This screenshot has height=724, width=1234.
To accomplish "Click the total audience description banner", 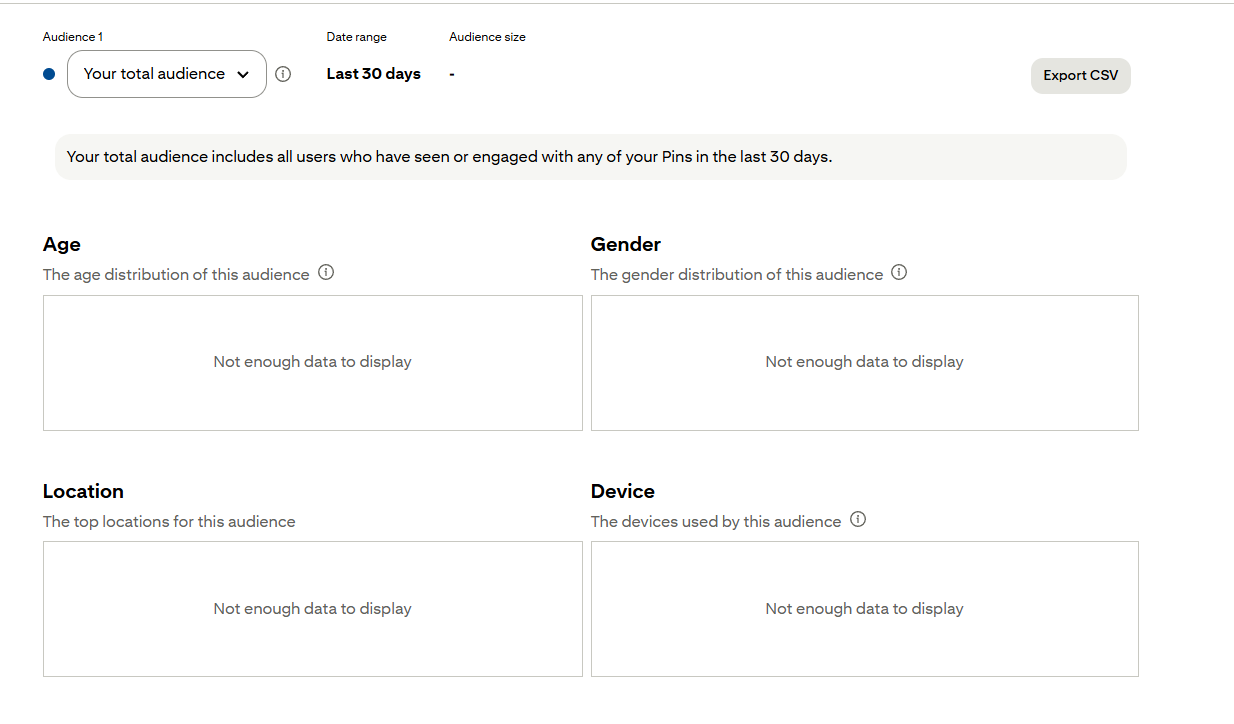I will 590,157.
